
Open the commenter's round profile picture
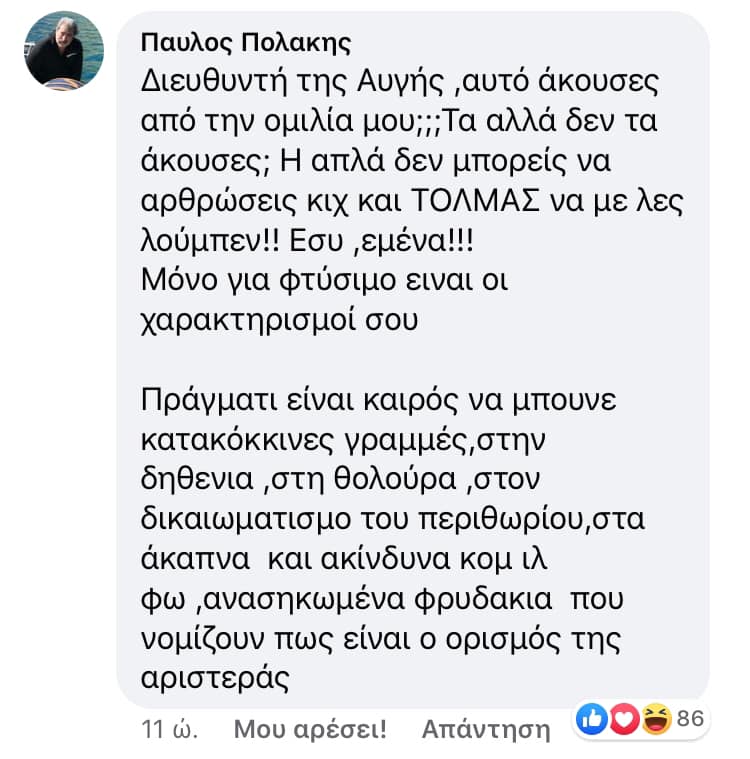click(x=64, y=51)
